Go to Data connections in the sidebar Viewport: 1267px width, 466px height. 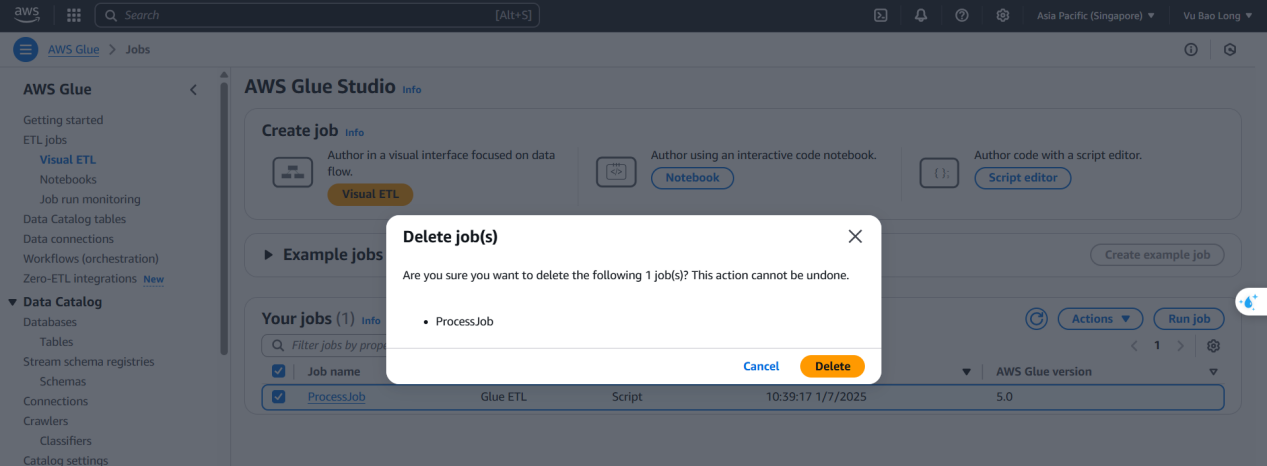point(68,239)
